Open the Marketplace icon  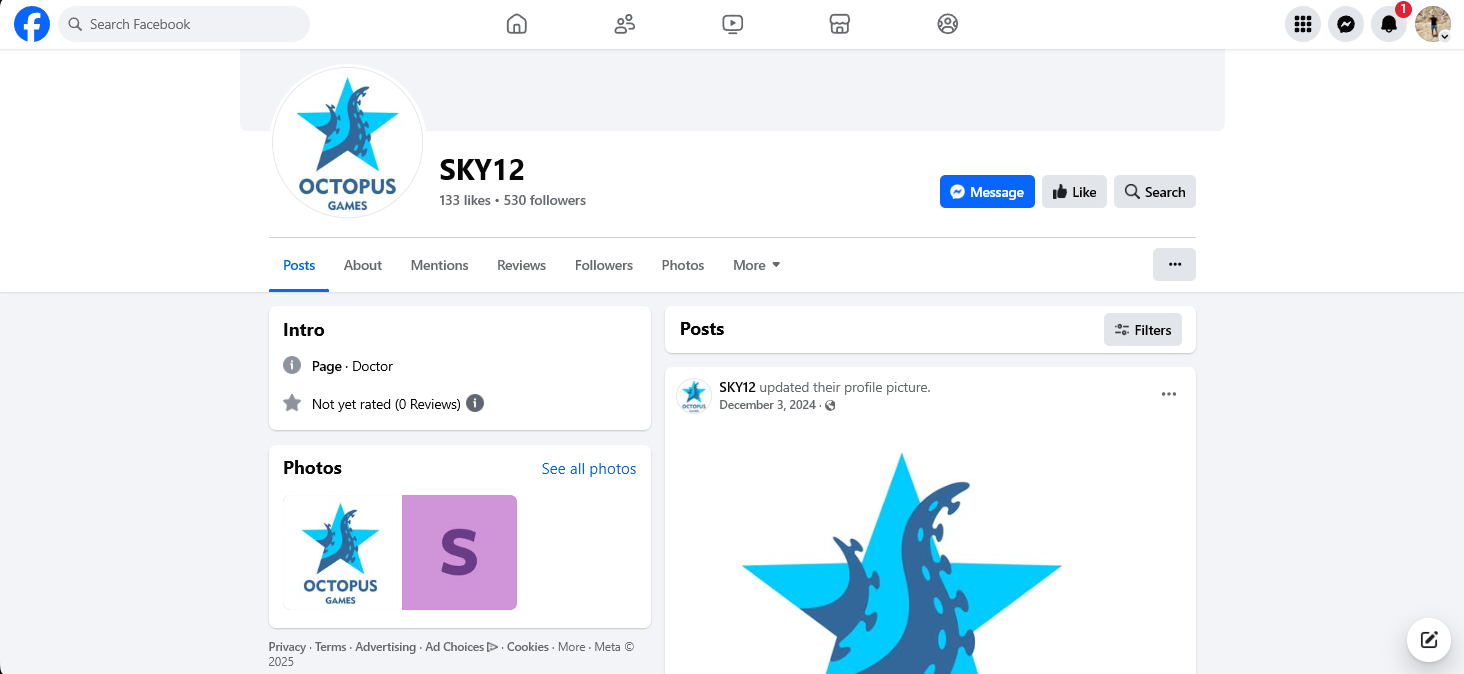[x=840, y=24]
